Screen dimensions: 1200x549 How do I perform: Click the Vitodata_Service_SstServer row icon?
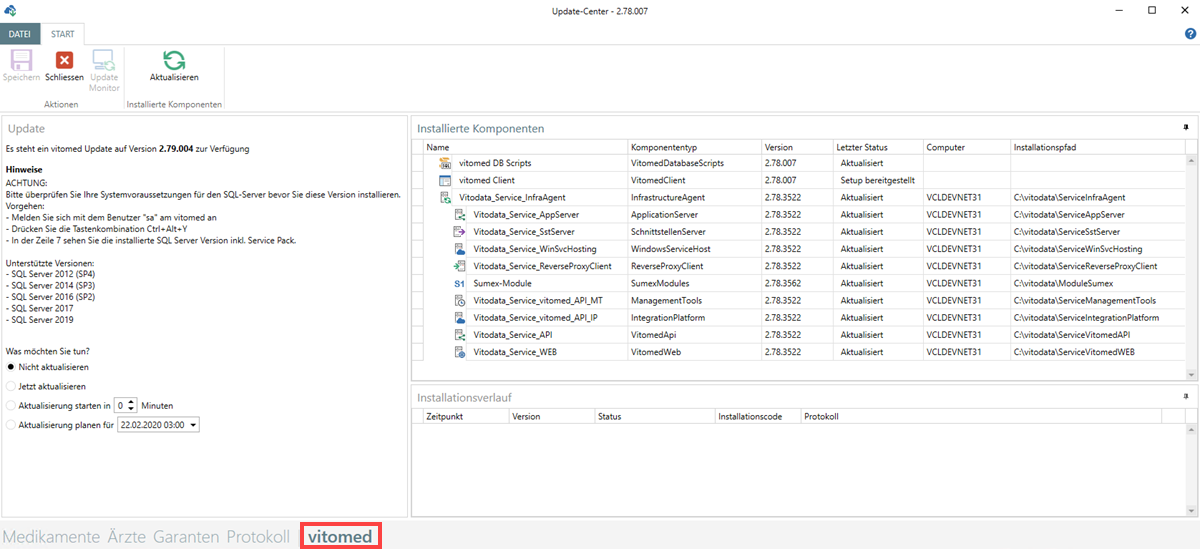click(x=460, y=232)
